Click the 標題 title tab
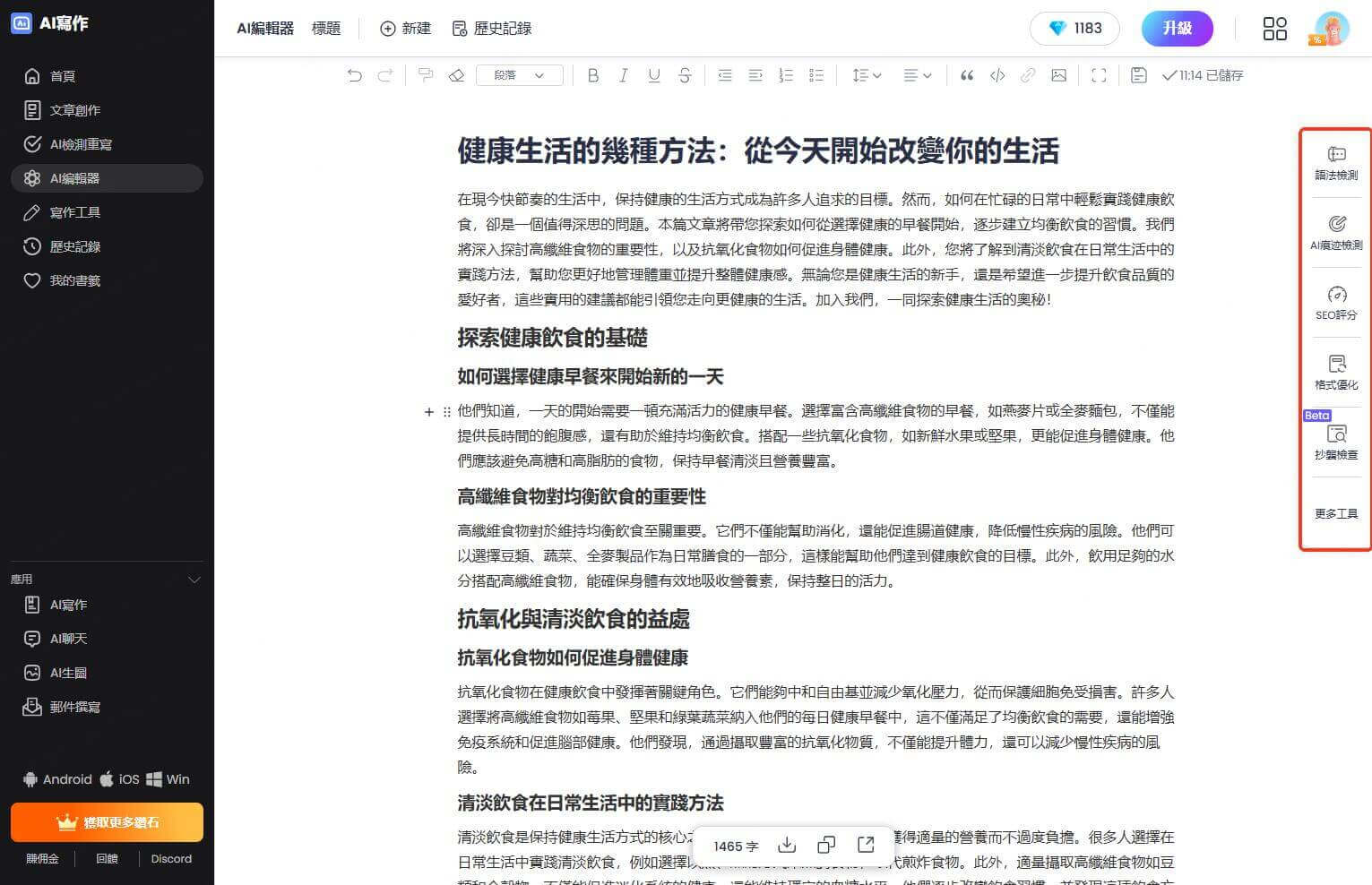 [326, 29]
